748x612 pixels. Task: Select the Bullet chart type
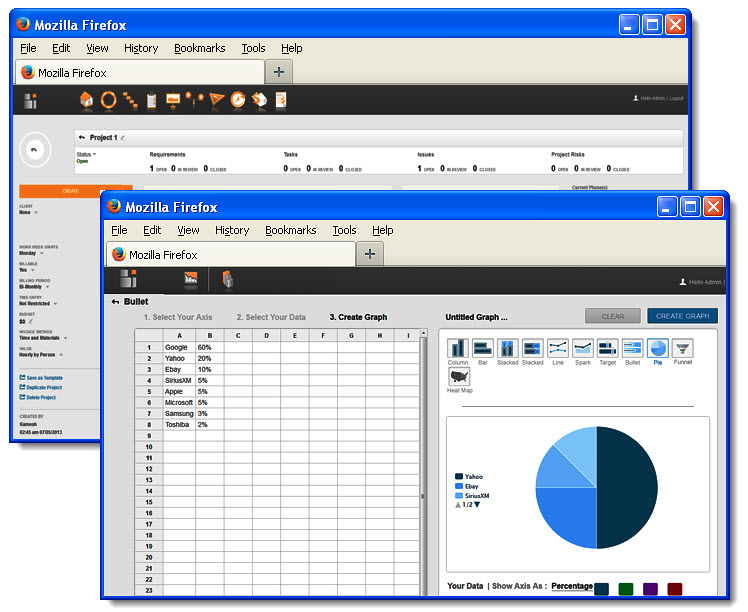click(x=633, y=352)
